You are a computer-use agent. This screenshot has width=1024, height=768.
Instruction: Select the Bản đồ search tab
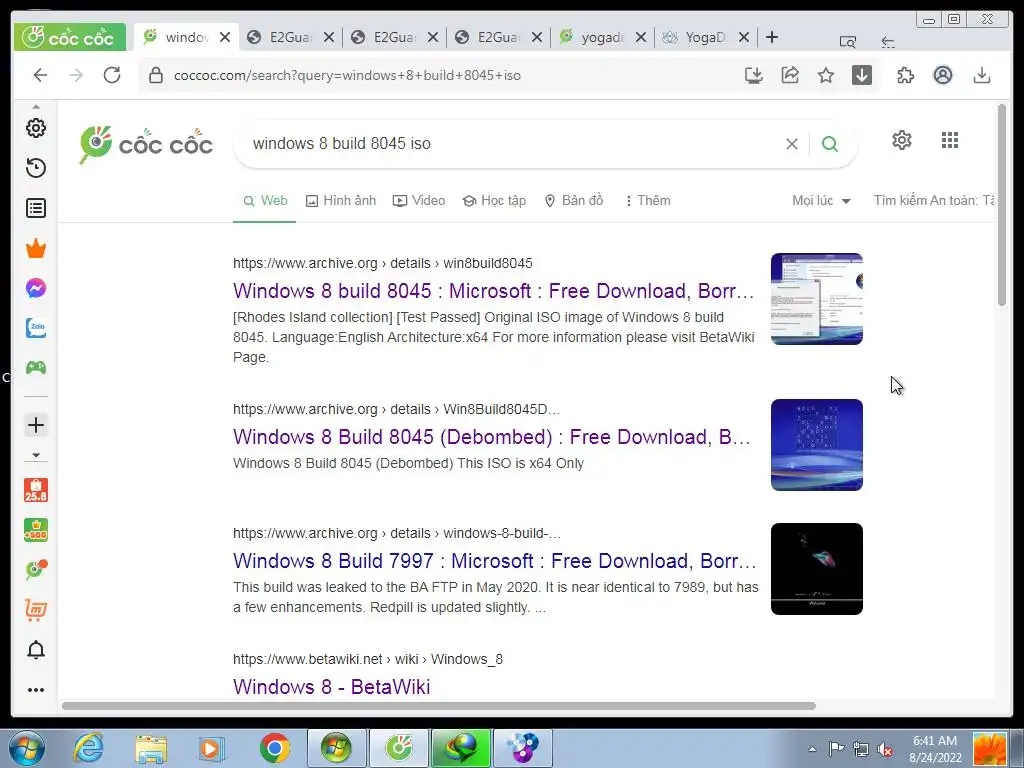point(574,200)
